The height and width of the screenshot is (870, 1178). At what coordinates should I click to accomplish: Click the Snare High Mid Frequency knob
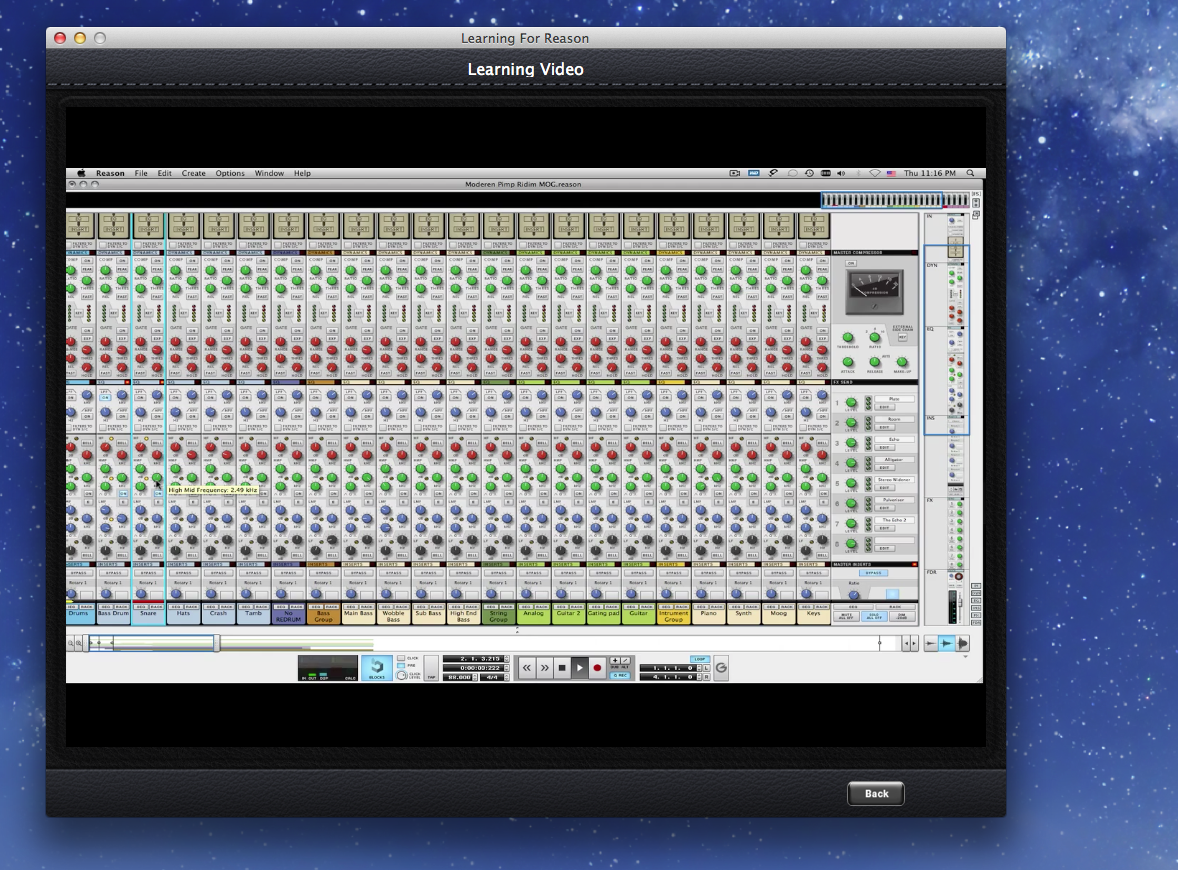coord(157,478)
